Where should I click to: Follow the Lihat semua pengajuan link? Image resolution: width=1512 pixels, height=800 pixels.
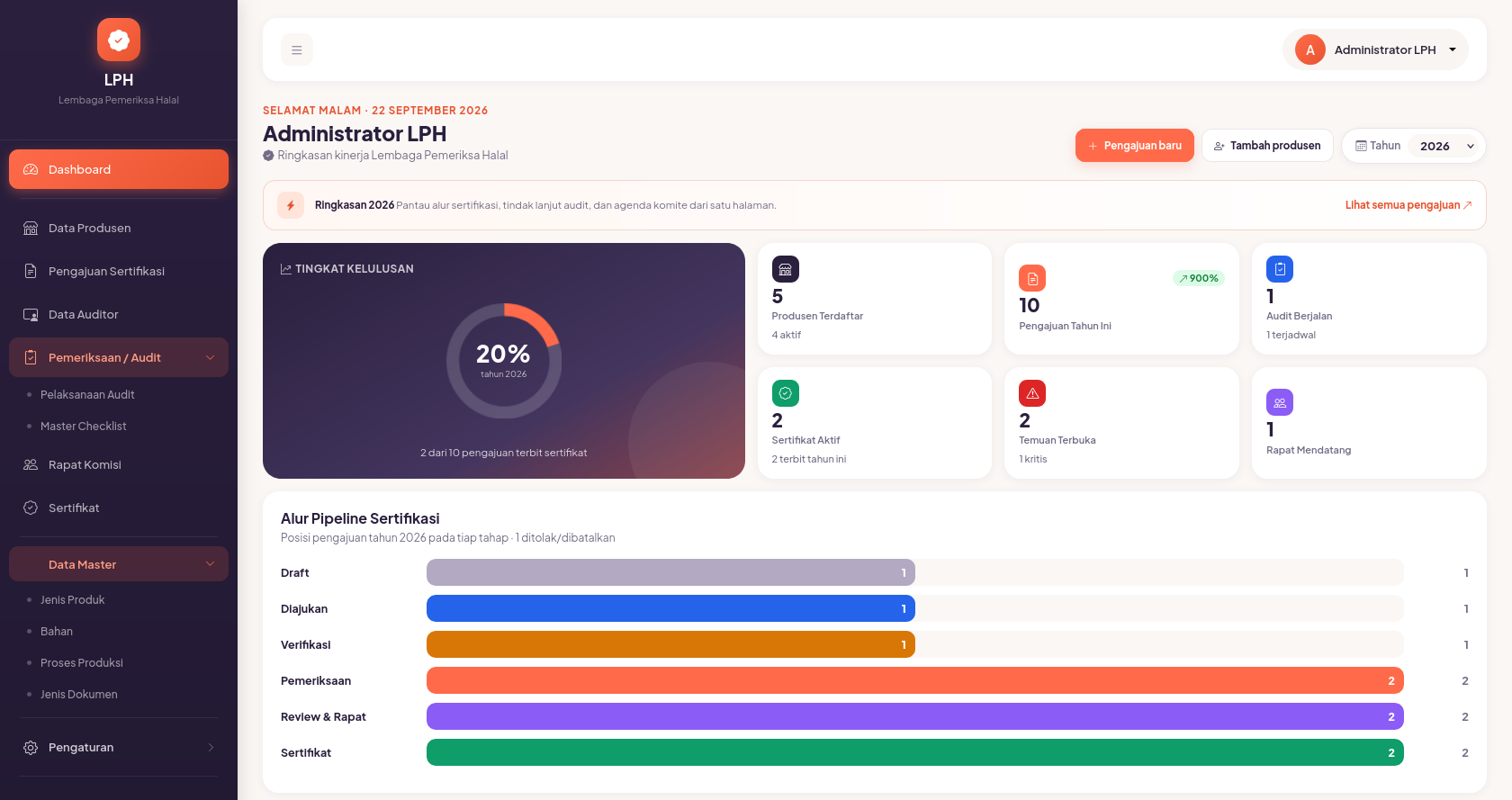coord(1408,205)
